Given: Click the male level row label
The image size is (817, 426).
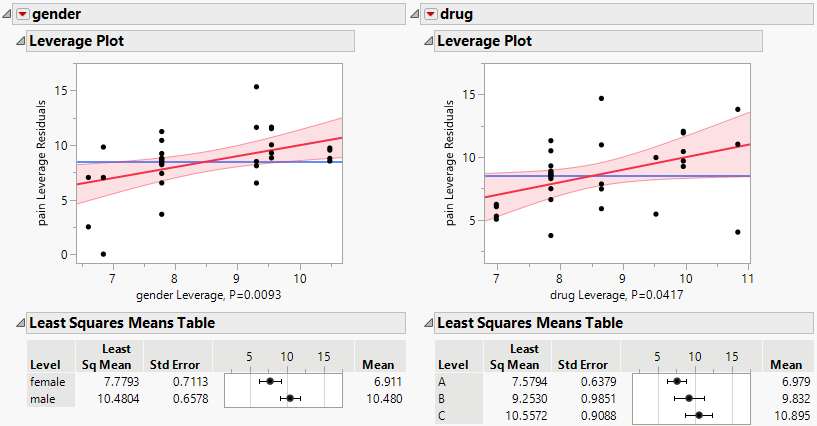Looking at the screenshot, I should tap(43, 398).
